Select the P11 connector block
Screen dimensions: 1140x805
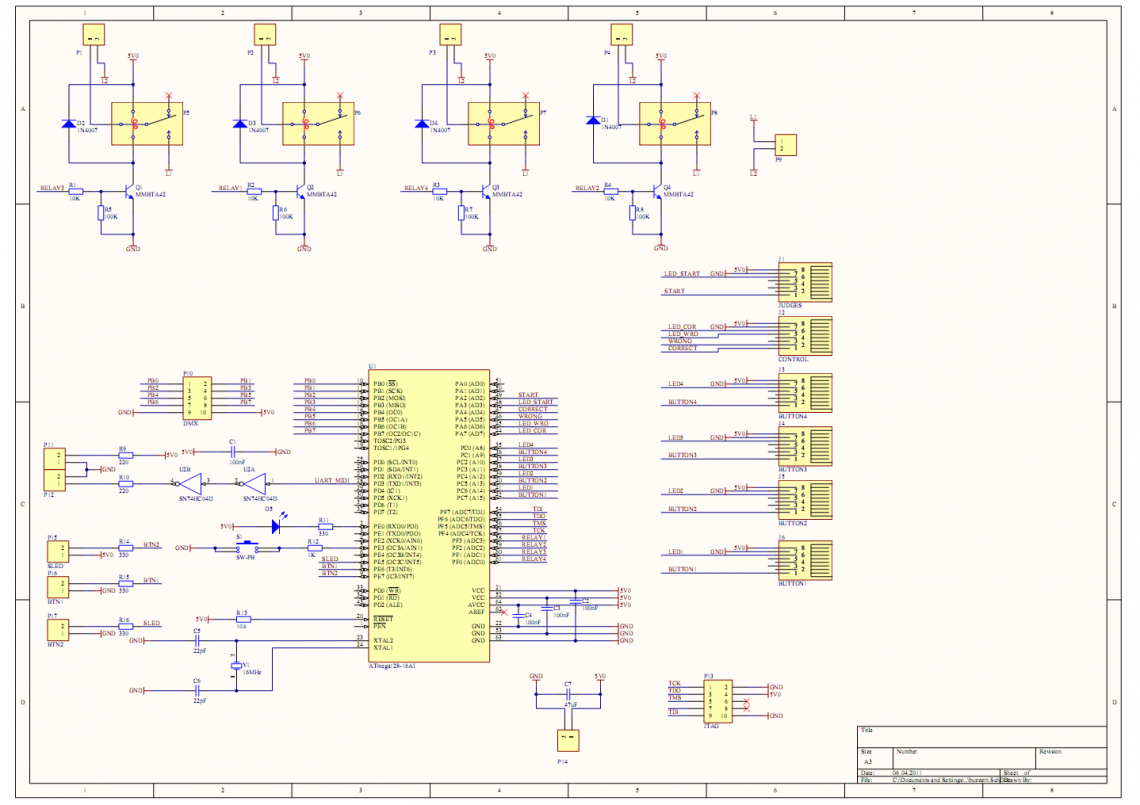(x=55, y=459)
